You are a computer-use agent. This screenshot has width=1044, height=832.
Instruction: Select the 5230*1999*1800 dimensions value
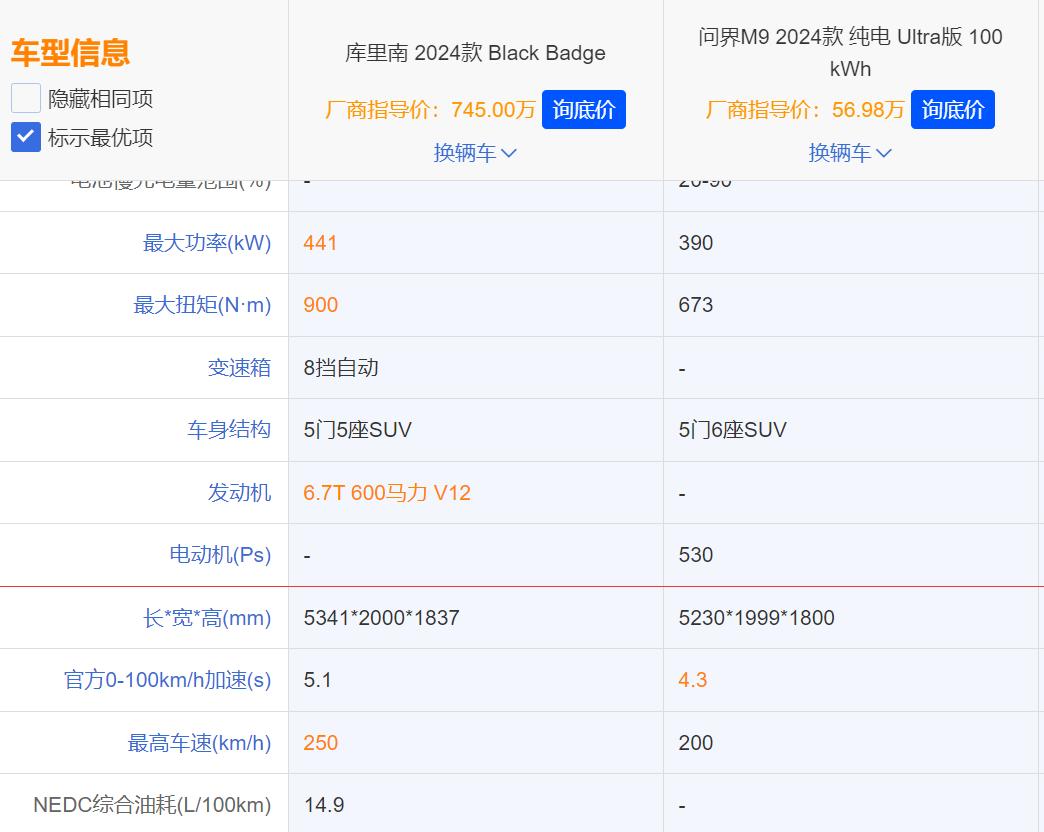pyautogui.click(x=756, y=618)
